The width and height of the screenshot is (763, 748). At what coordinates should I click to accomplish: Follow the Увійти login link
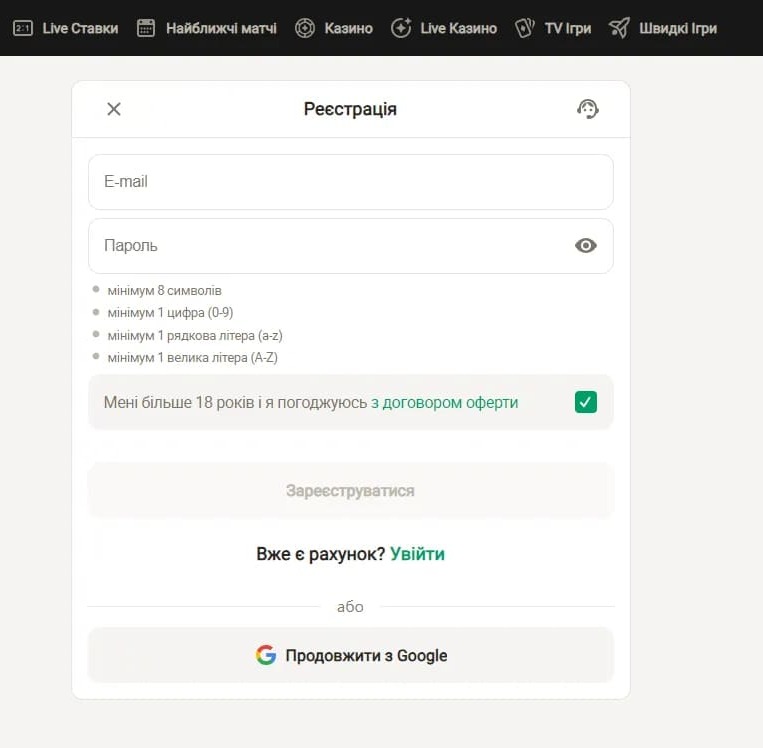(x=417, y=554)
